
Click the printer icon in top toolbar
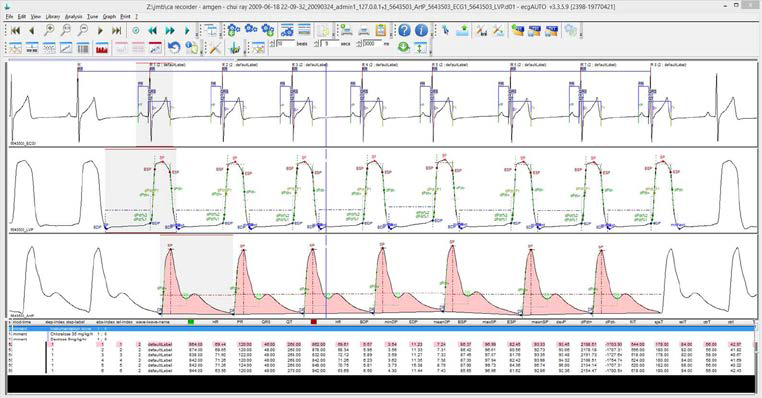point(364,30)
